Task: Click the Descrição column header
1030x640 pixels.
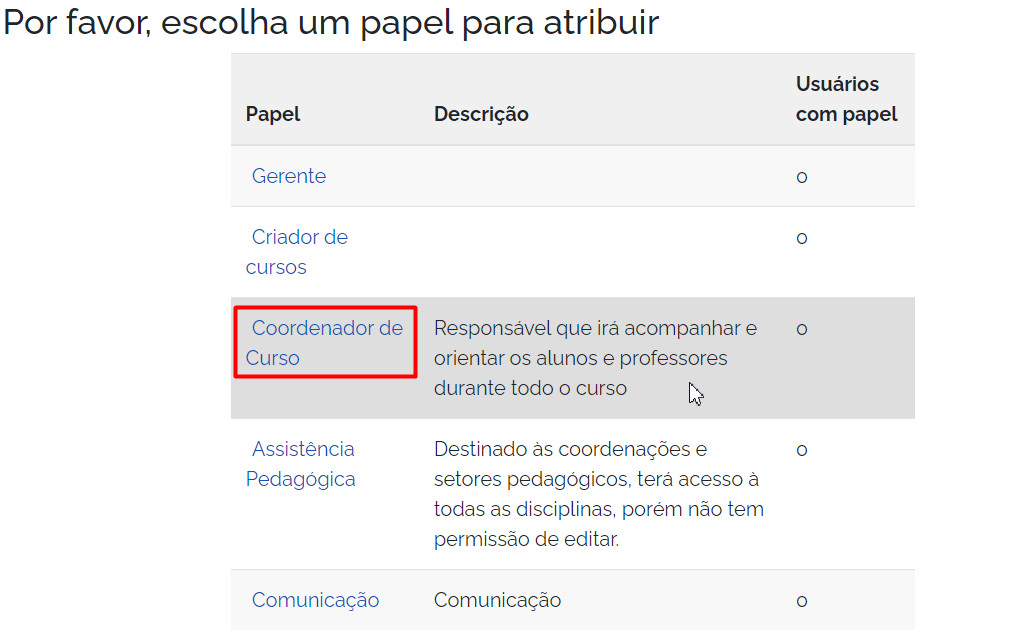Action: [x=481, y=114]
